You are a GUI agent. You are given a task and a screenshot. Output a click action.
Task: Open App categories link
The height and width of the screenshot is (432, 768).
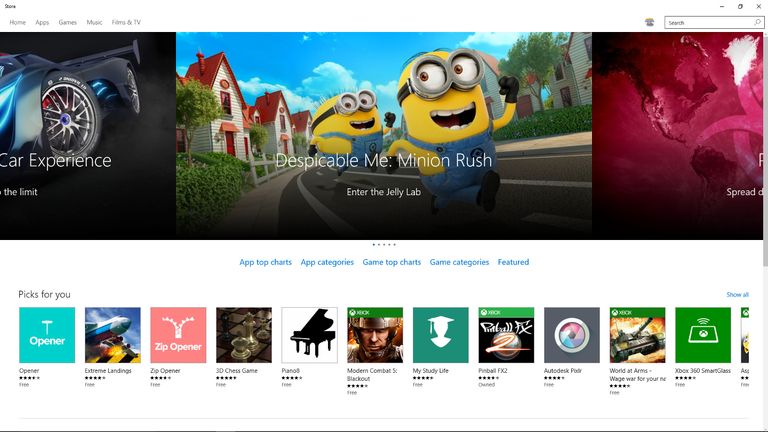327,262
